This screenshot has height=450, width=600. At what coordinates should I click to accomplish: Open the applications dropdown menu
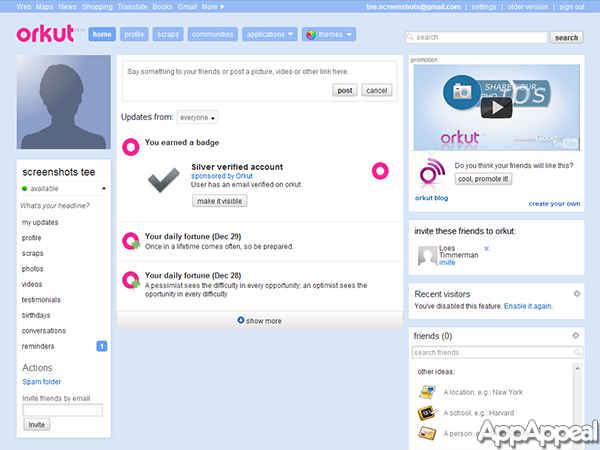point(269,34)
